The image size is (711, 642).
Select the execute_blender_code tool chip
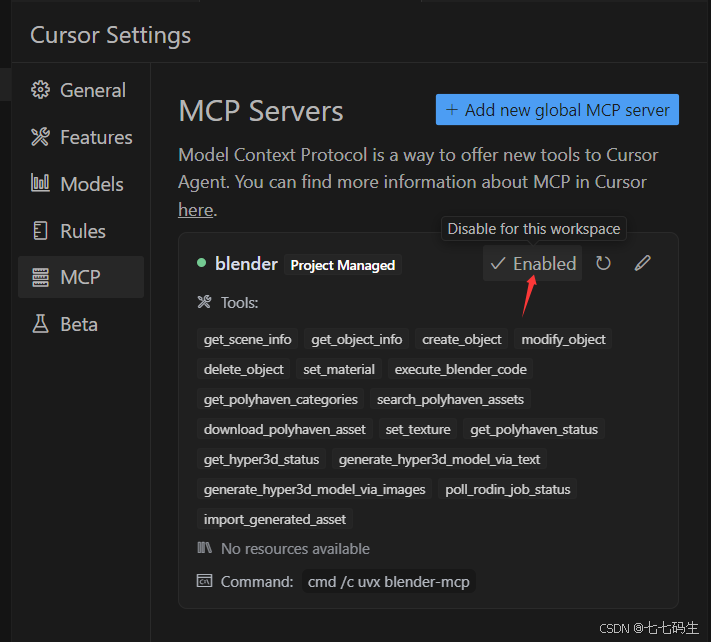460,369
